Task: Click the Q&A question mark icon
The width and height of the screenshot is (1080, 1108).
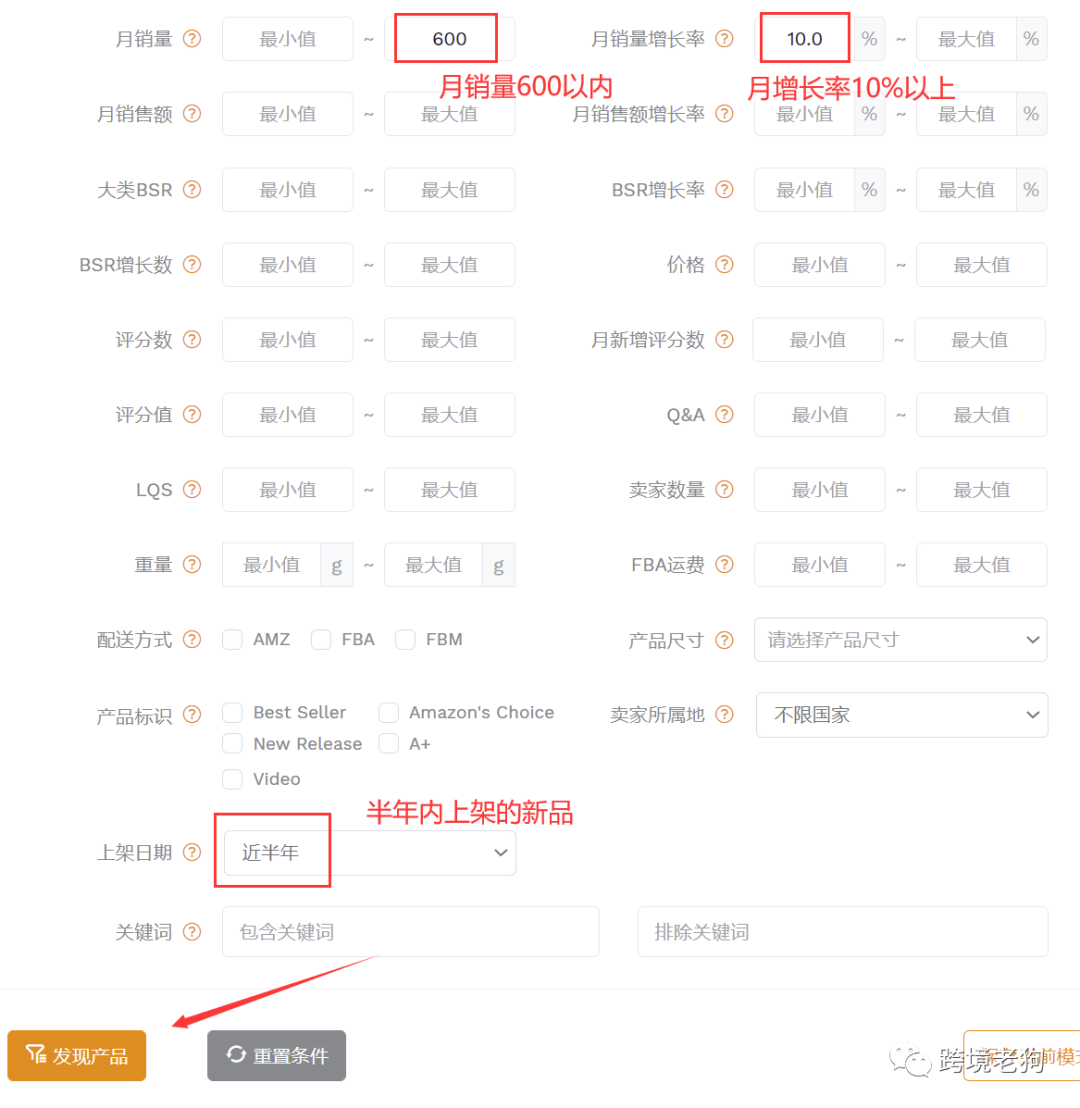Action: [x=722, y=414]
